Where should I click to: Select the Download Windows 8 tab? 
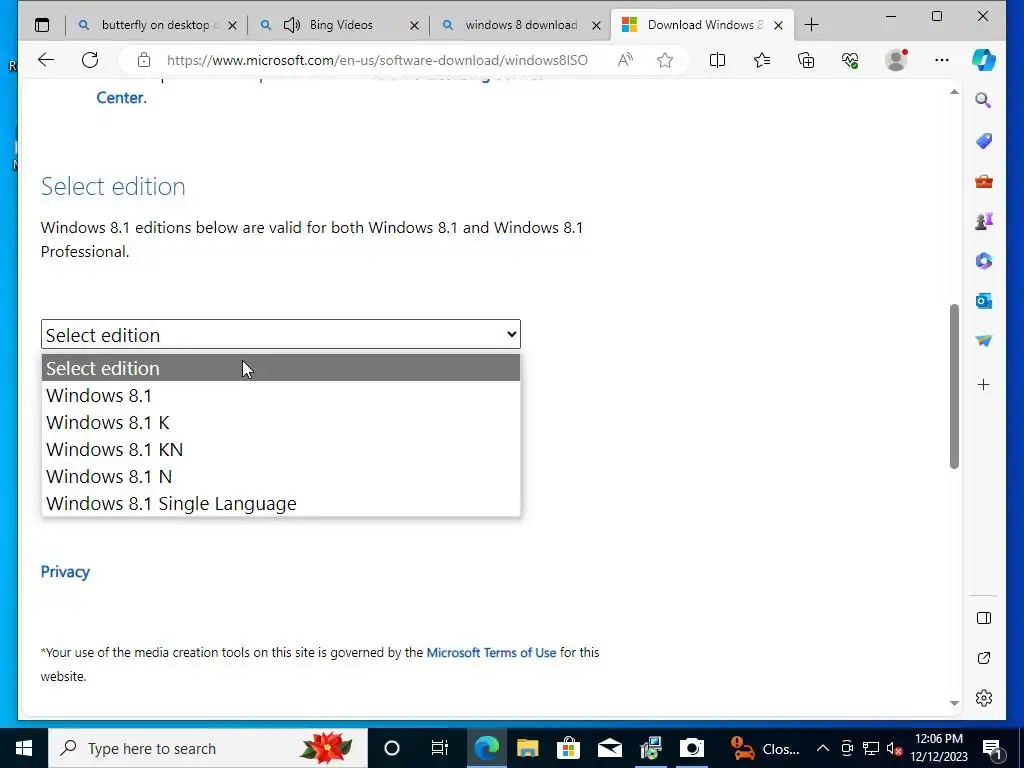702,25
